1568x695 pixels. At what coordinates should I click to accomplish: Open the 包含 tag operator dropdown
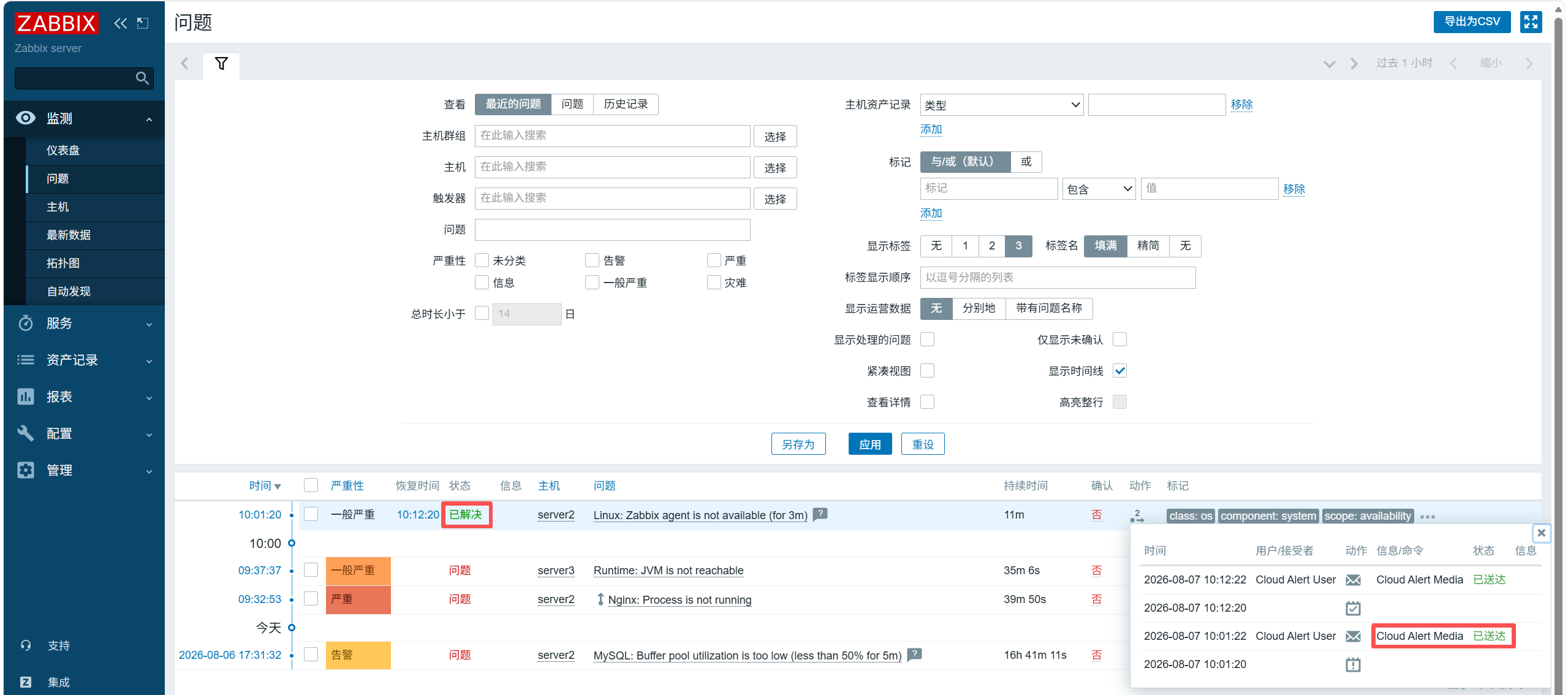click(1099, 189)
